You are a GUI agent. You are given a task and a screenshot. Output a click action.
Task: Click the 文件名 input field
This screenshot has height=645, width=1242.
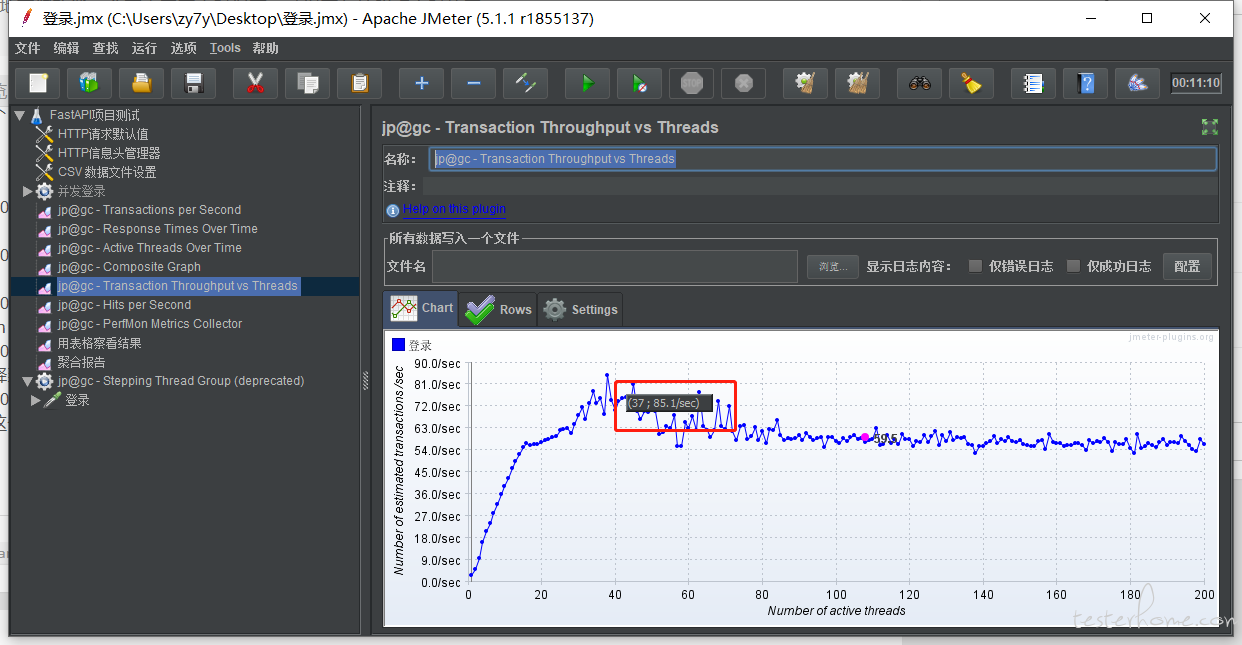(615, 266)
